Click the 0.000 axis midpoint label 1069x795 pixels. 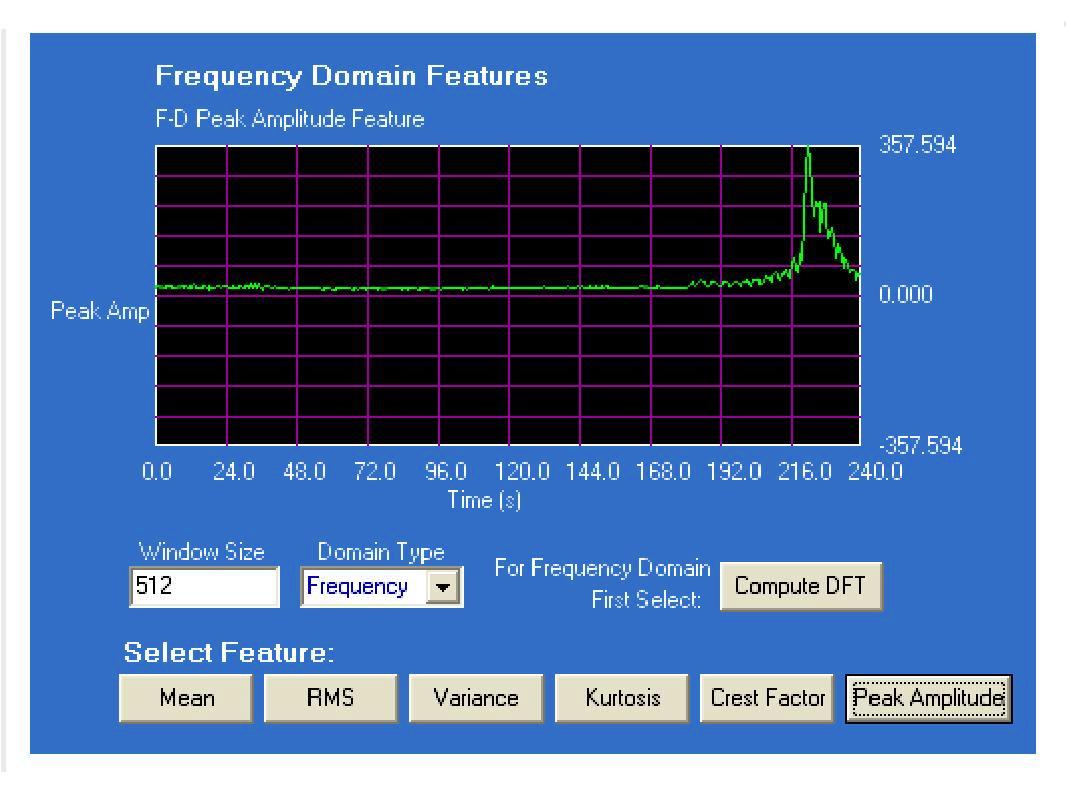pos(906,295)
